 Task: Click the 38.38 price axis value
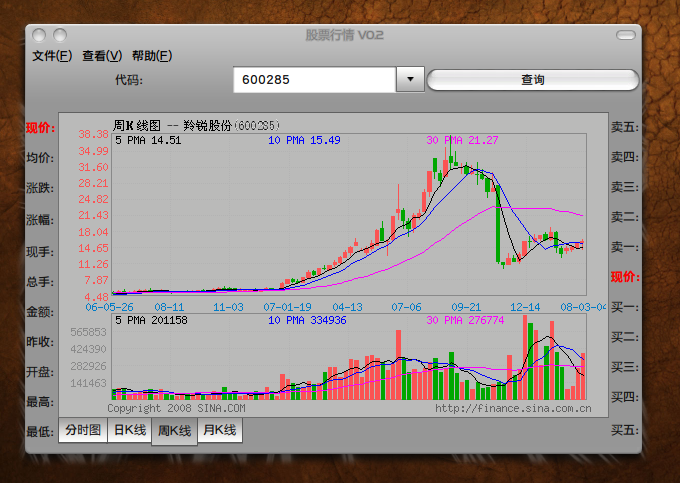click(x=93, y=134)
